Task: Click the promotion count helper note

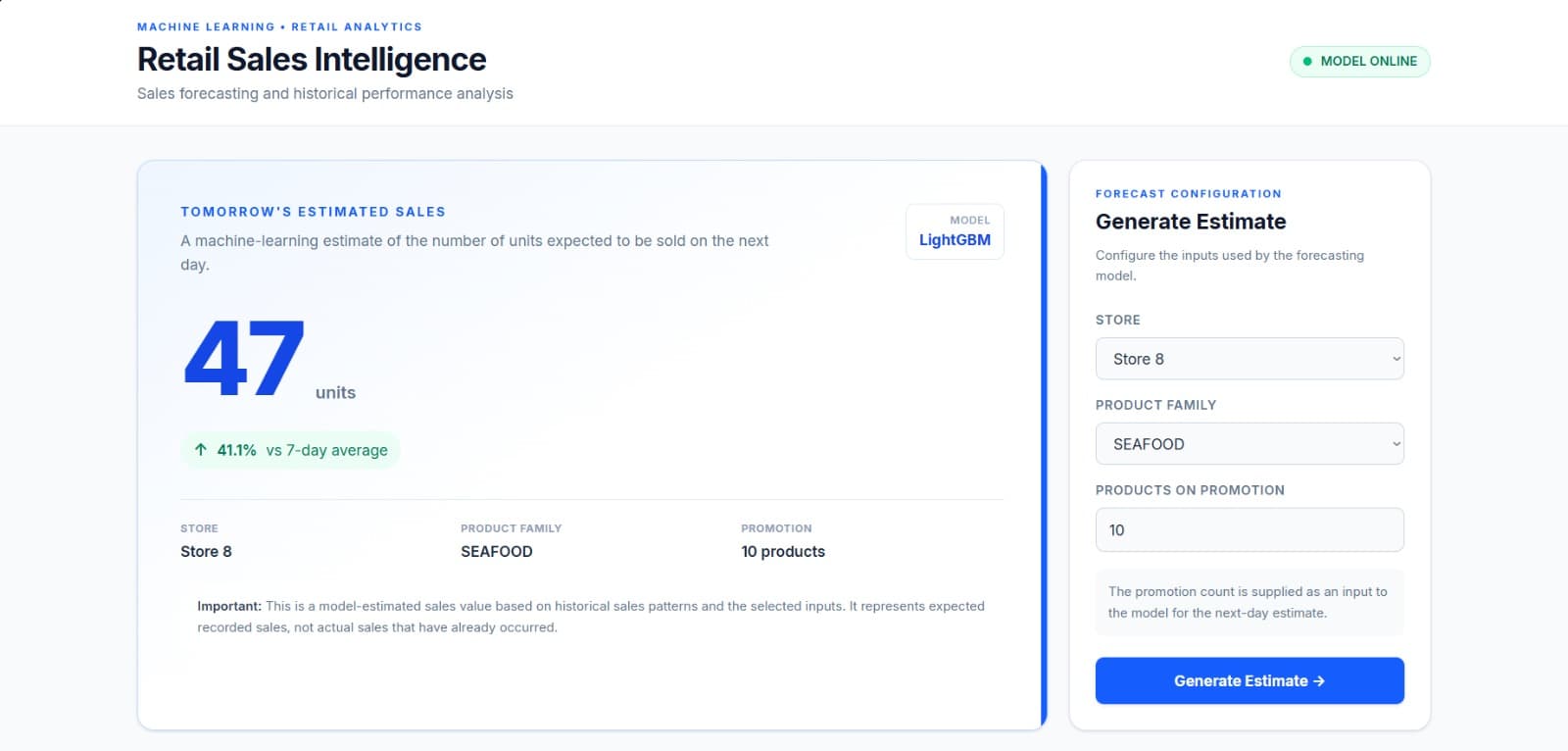Action: click(1249, 602)
